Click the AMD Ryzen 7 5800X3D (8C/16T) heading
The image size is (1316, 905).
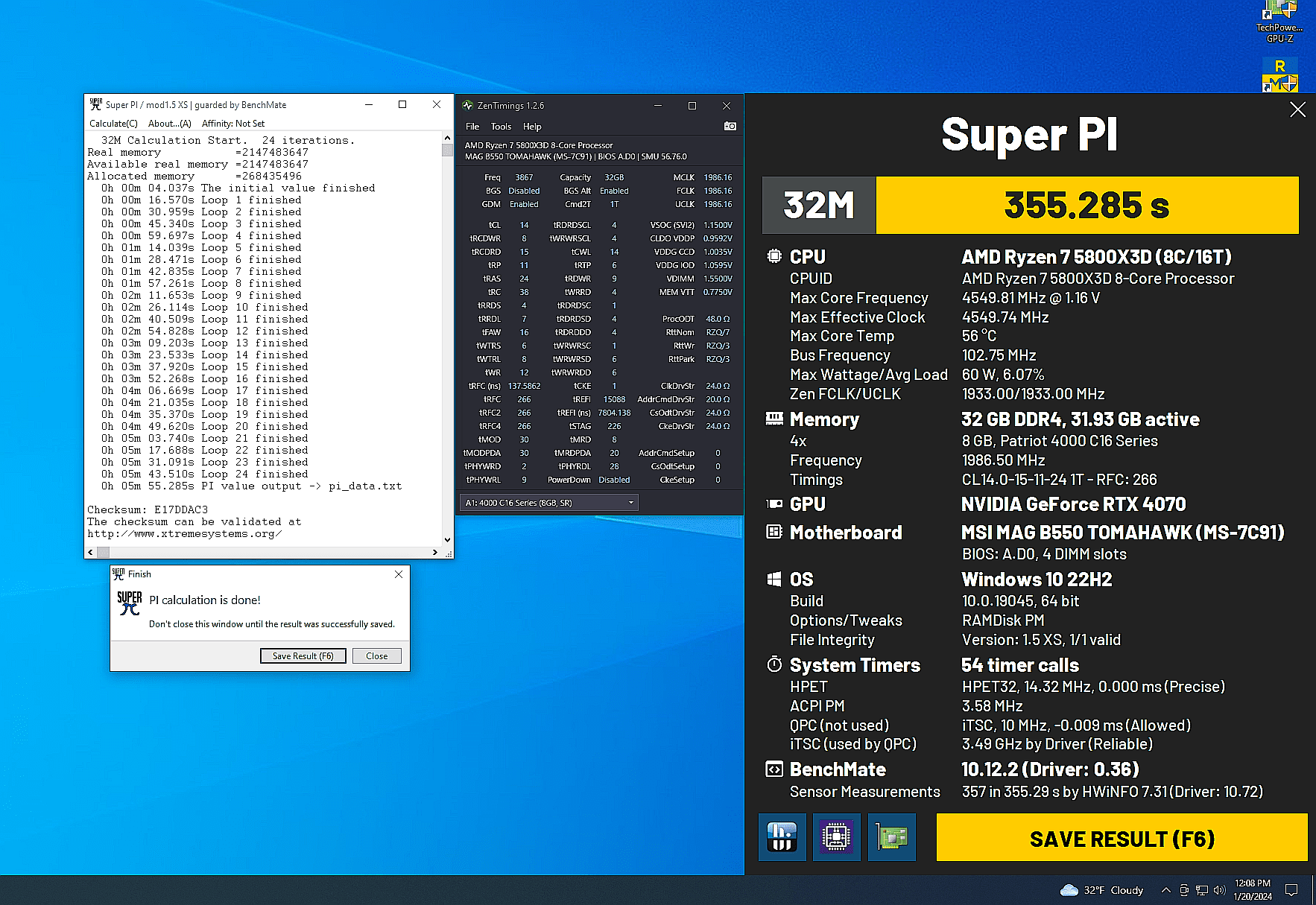point(1096,257)
